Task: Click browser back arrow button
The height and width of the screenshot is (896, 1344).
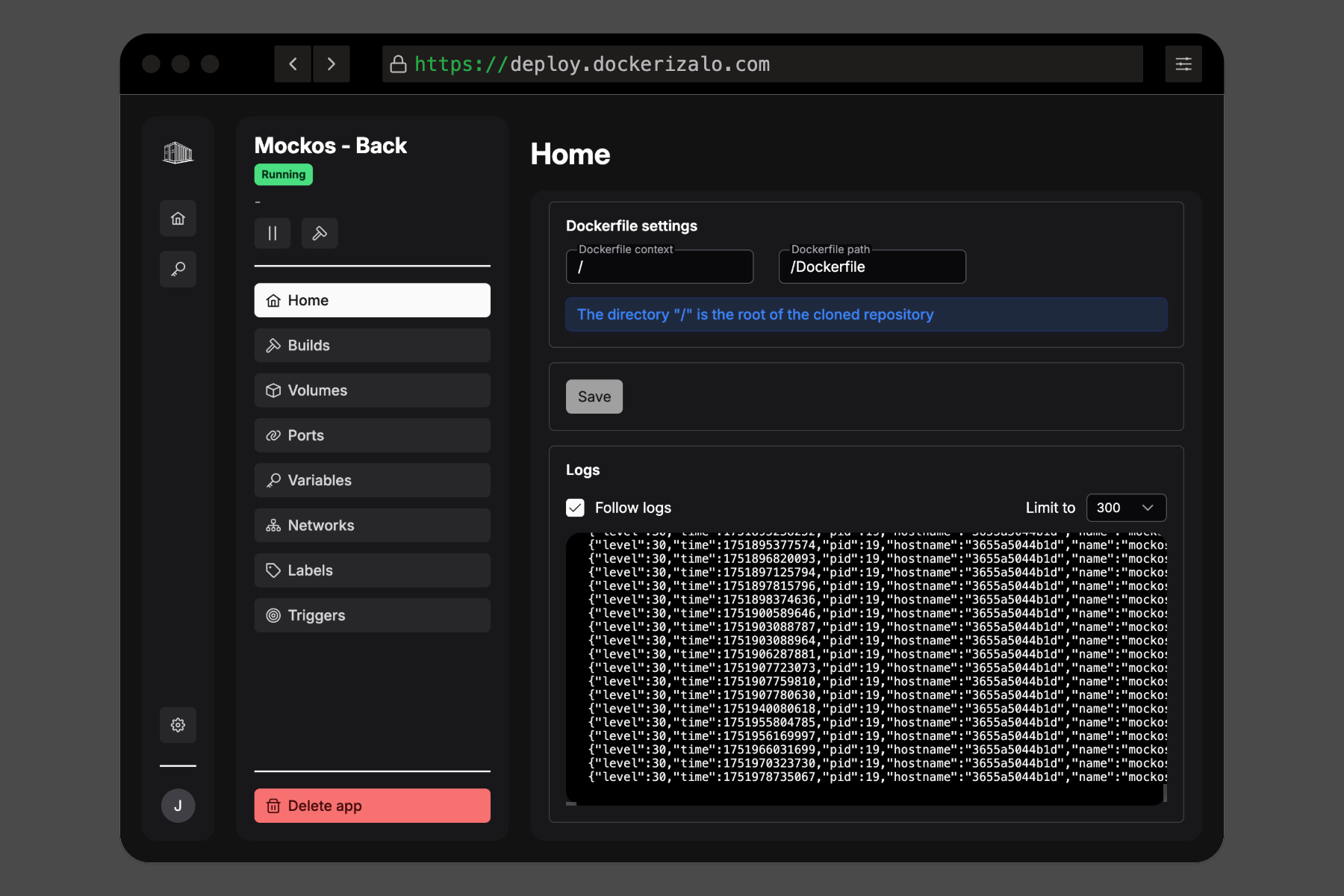Action: [x=293, y=64]
